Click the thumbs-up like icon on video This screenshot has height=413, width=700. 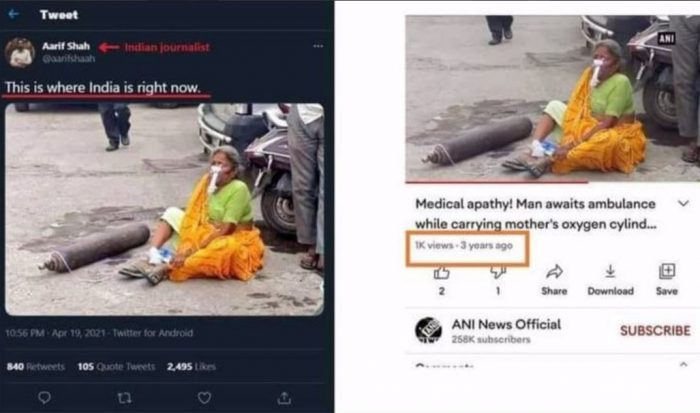[442, 272]
